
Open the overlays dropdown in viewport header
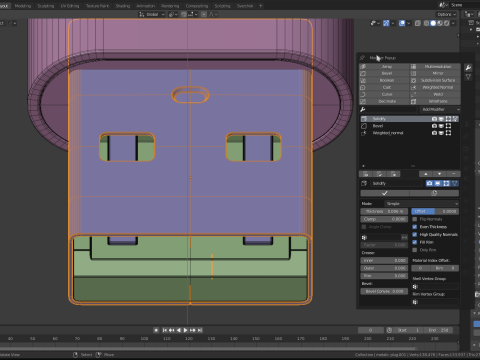pyautogui.click(x=409, y=23)
